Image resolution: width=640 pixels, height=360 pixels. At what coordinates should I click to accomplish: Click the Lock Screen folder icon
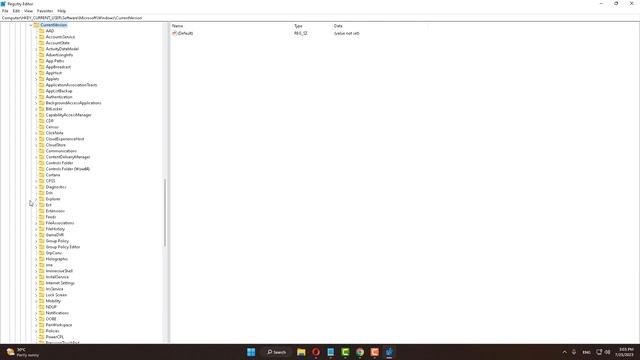click(x=41, y=295)
